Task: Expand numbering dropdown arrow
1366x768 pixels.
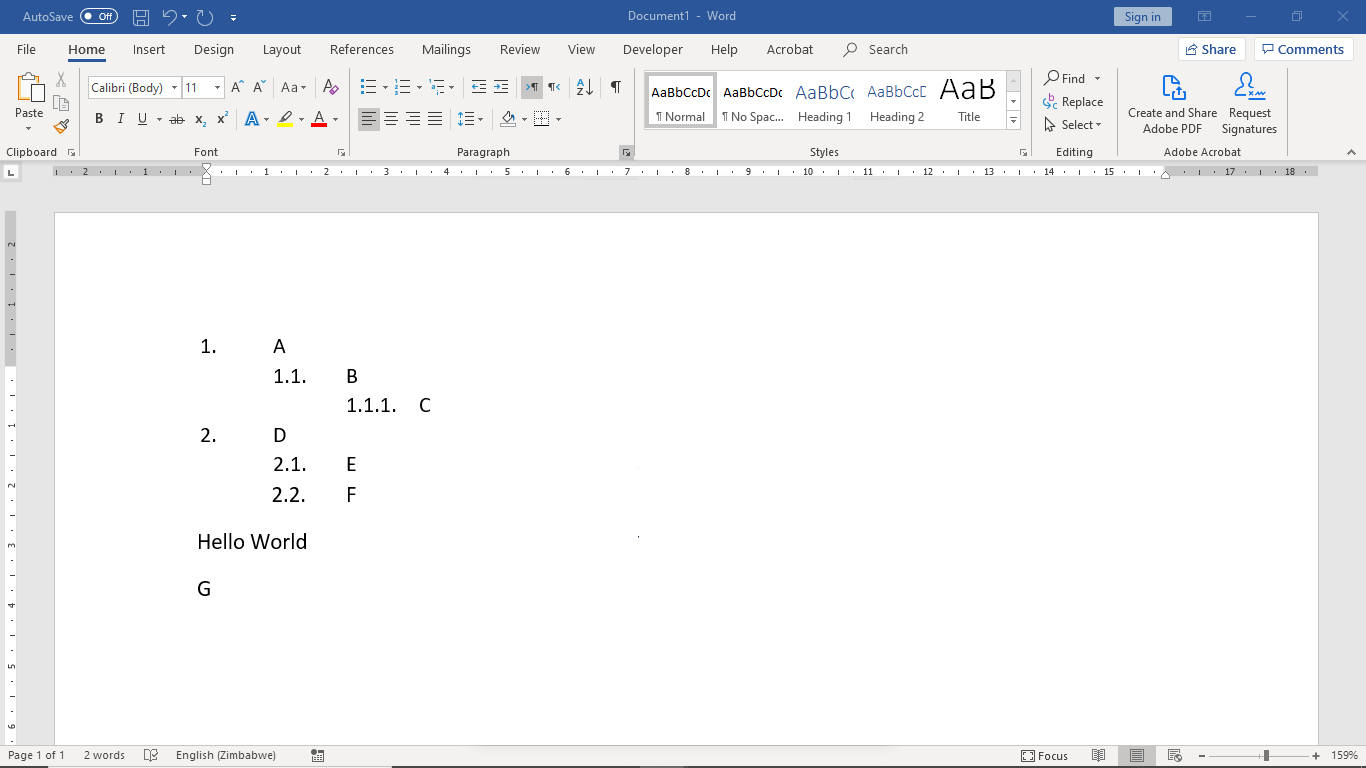Action: [419, 88]
